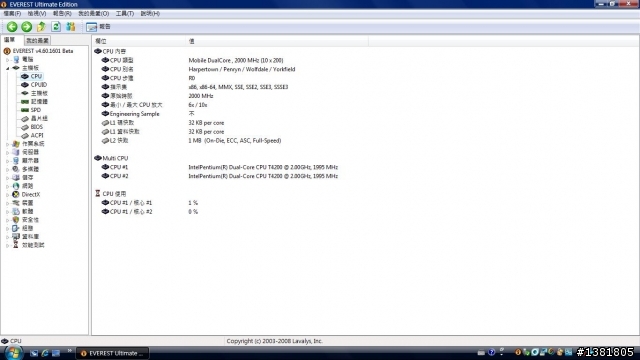Open the 我的最愛(O) favorites menu
This screenshot has height=360, width=640.
tap(93, 13)
